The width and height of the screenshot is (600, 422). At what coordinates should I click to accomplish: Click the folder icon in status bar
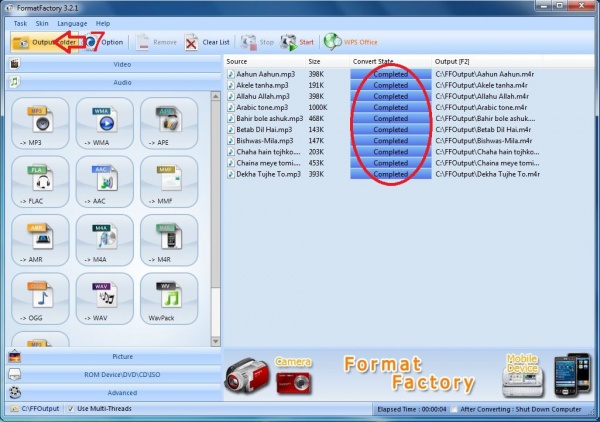click(x=14, y=409)
